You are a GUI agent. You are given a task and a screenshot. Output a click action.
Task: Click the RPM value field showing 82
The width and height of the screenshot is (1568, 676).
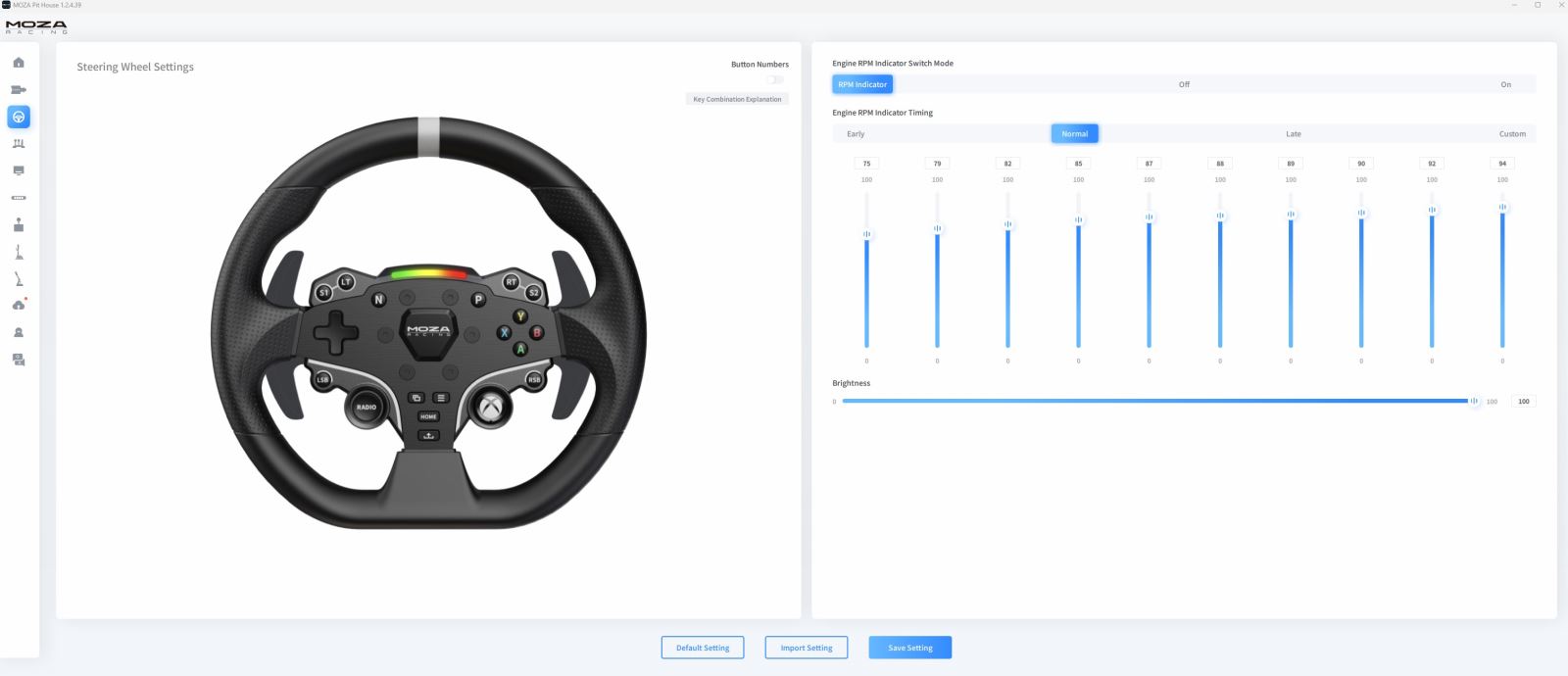[x=1007, y=164]
